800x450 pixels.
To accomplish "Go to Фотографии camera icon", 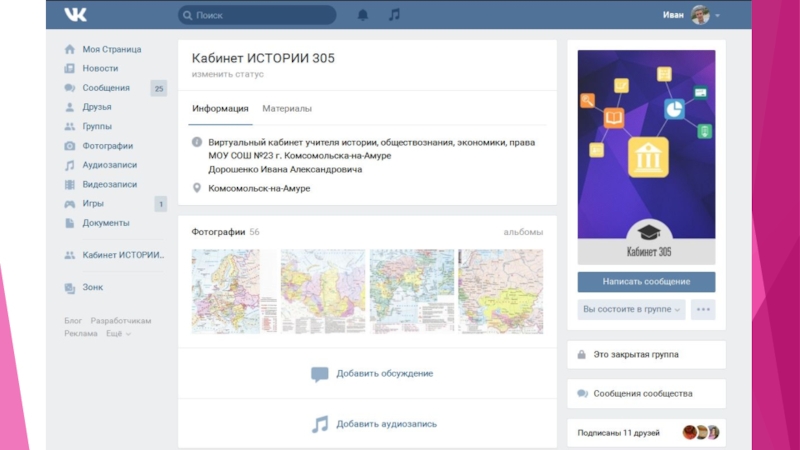I will point(70,146).
